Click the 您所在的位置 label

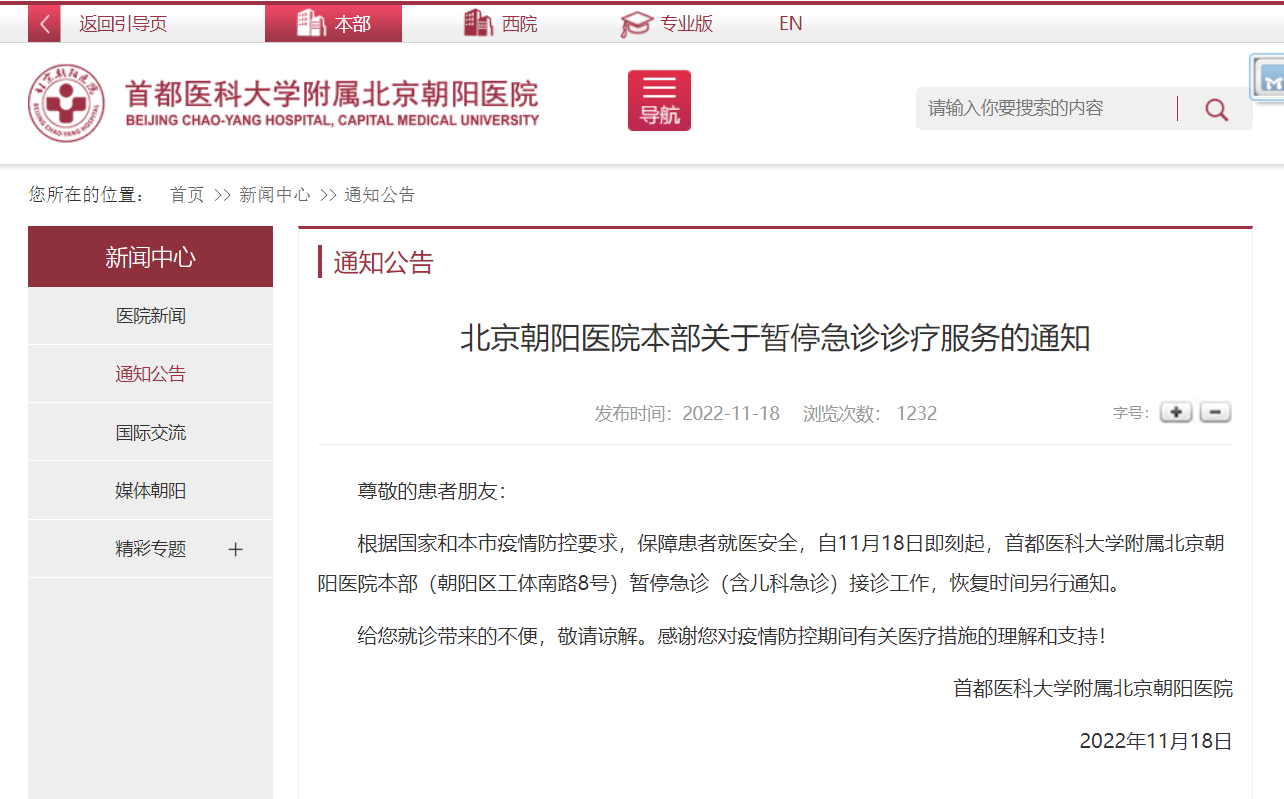pos(88,195)
